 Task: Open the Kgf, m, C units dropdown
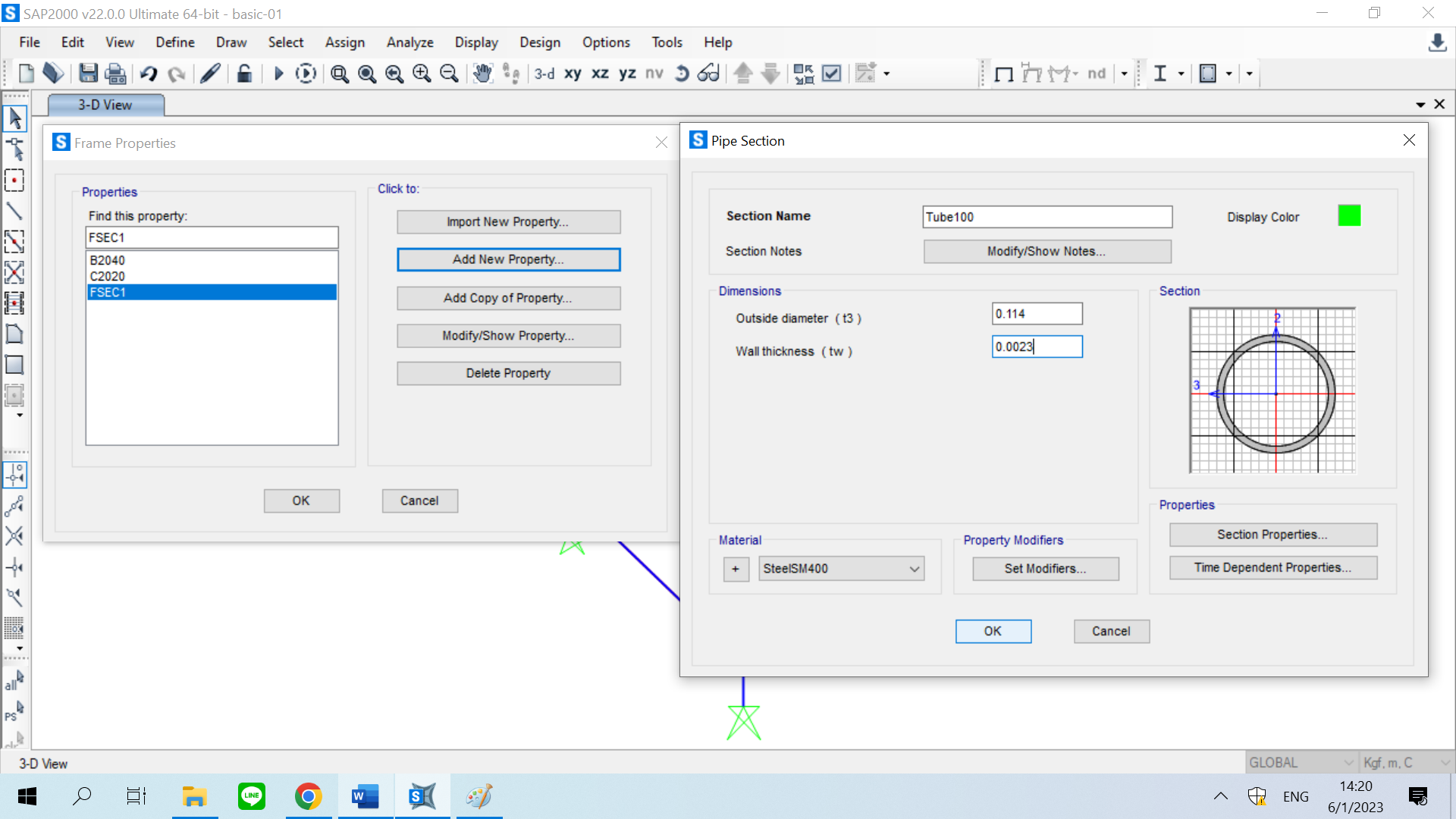tap(1406, 762)
